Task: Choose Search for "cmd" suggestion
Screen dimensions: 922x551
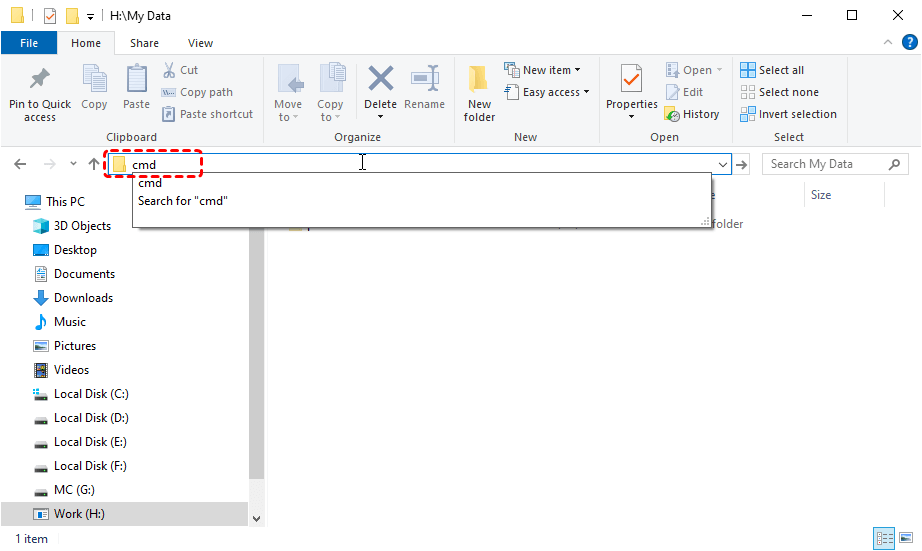Action: 183,201
